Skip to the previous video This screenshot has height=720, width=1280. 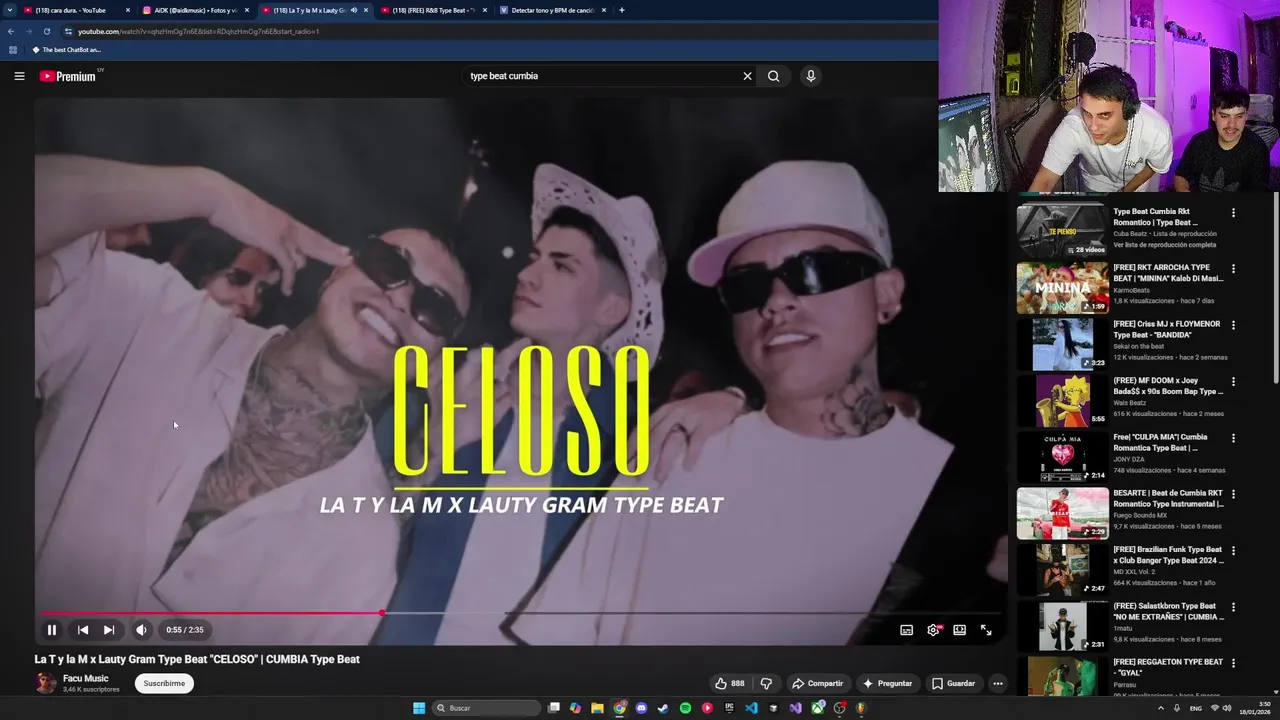click(x=83, y=630)
